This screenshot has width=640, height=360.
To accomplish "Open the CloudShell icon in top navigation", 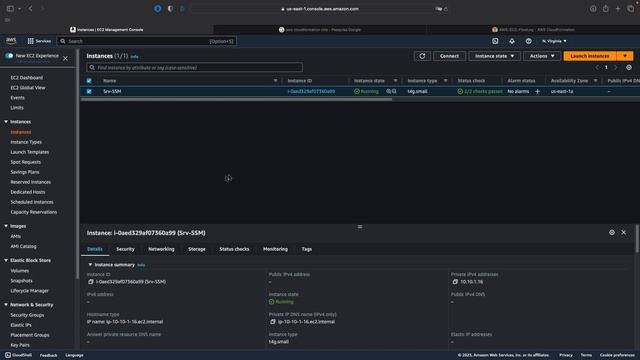I will [x=495, y=41].
